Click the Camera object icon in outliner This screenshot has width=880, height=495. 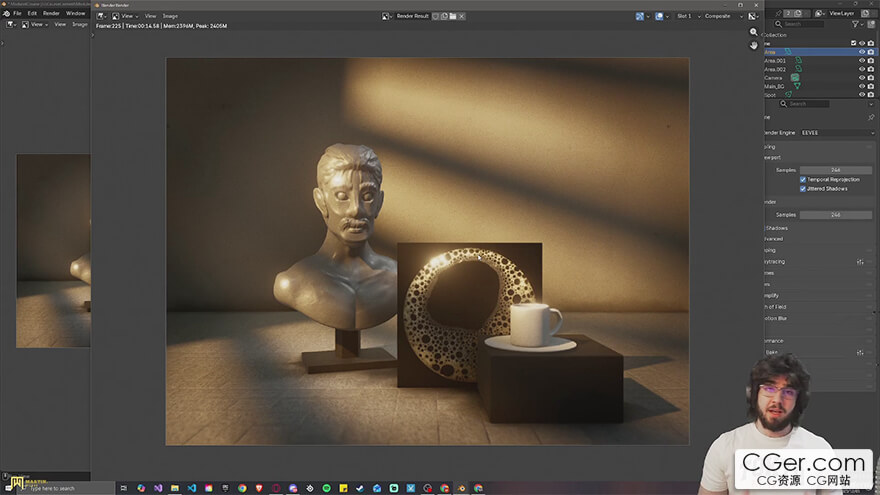click(x=795, y=77)
